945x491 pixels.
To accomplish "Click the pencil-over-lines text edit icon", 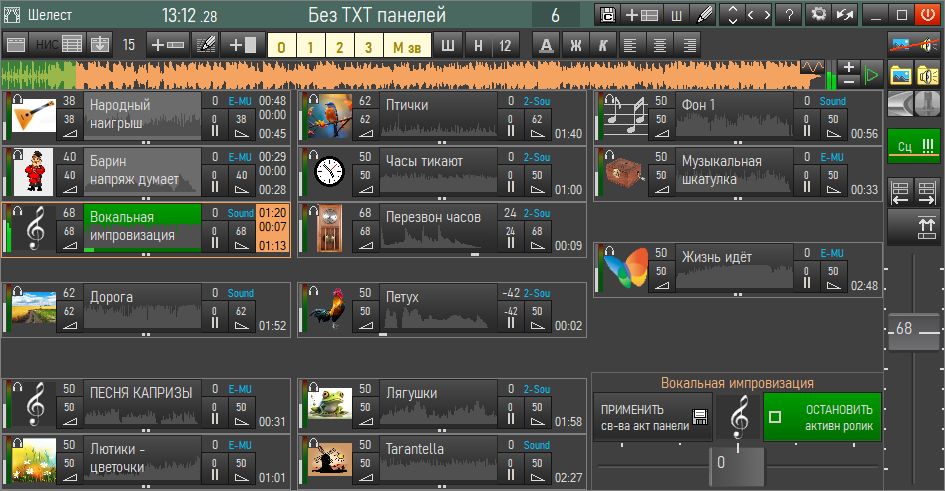I will pyautogui.click(x=206, y=45).
